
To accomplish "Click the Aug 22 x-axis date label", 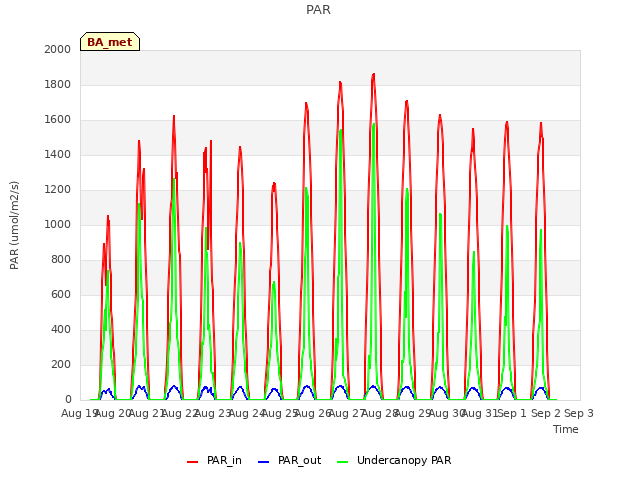I will [180, 413].
